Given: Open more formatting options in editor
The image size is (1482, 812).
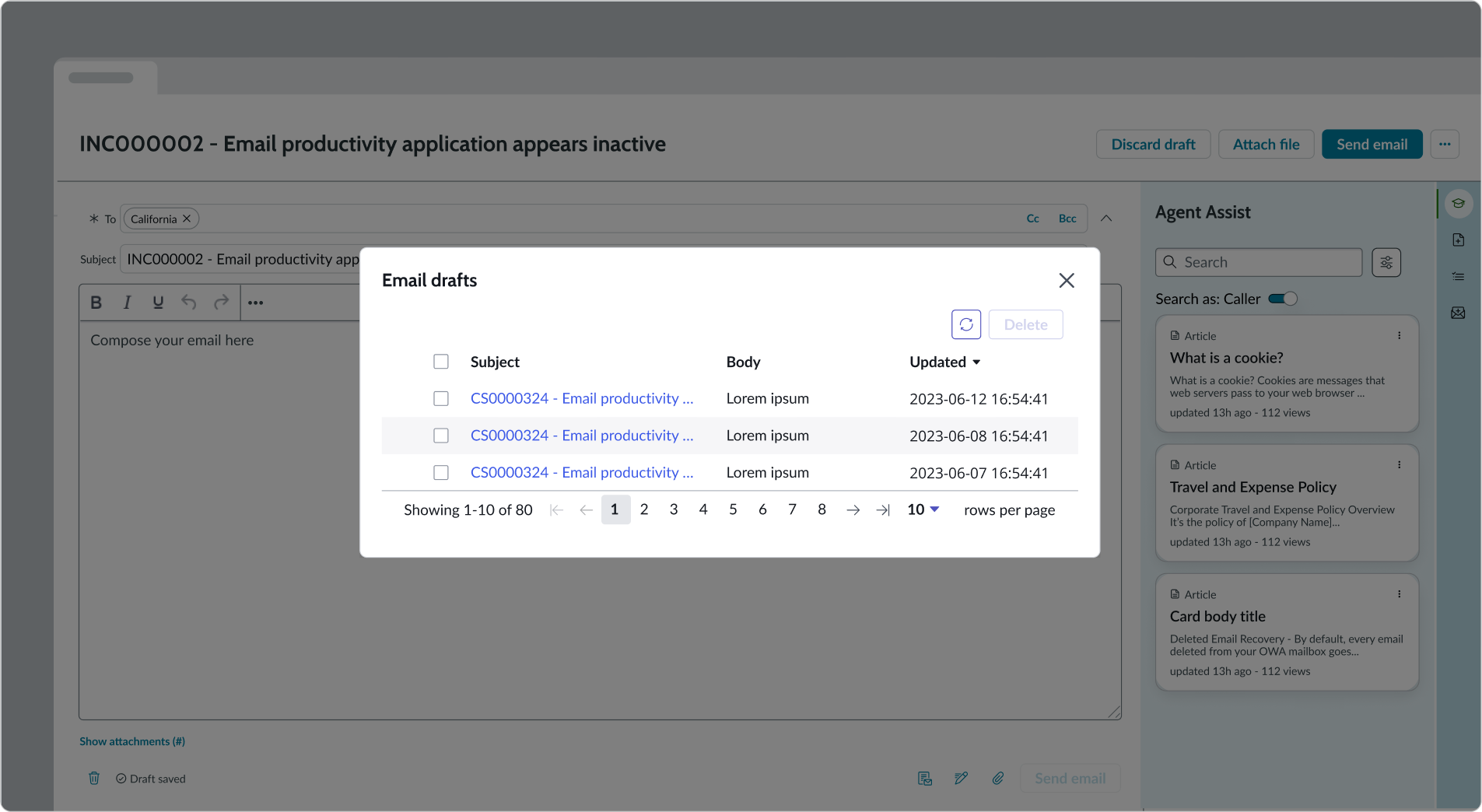Looking at the screenshot, I should click(255, 303).
